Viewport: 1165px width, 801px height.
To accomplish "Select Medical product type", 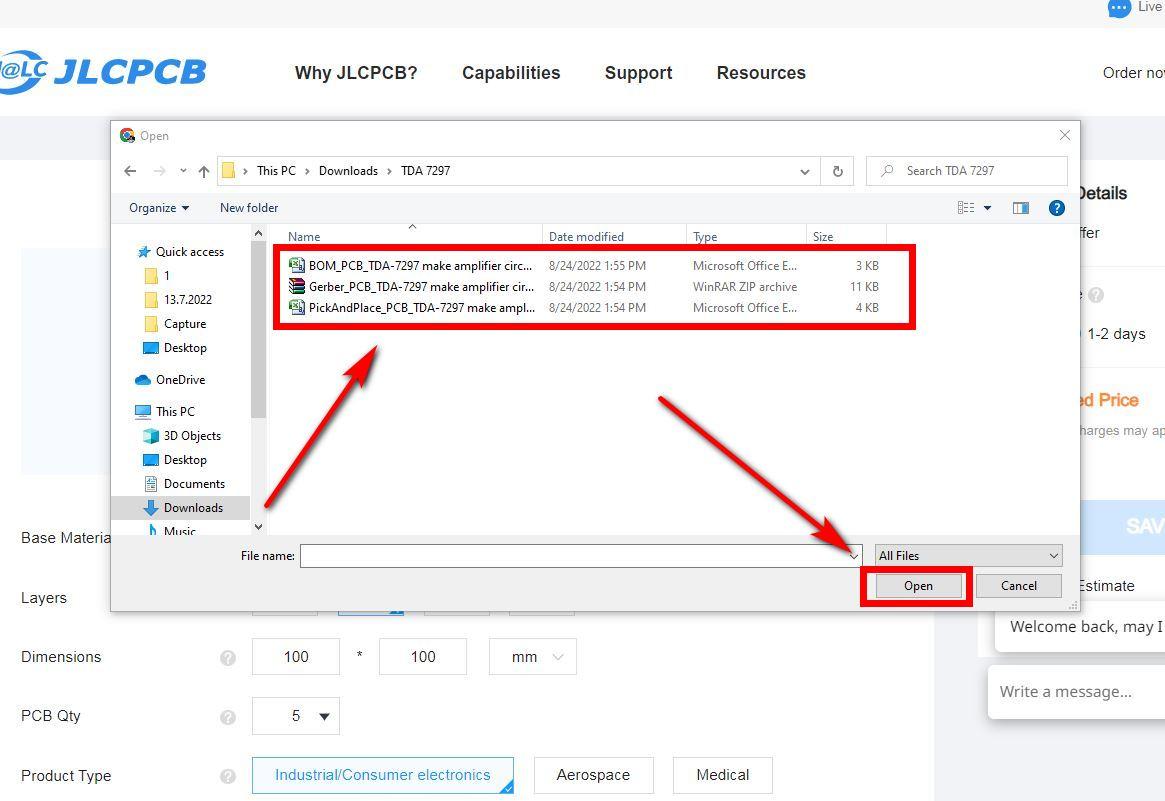I will click(723, 775).
